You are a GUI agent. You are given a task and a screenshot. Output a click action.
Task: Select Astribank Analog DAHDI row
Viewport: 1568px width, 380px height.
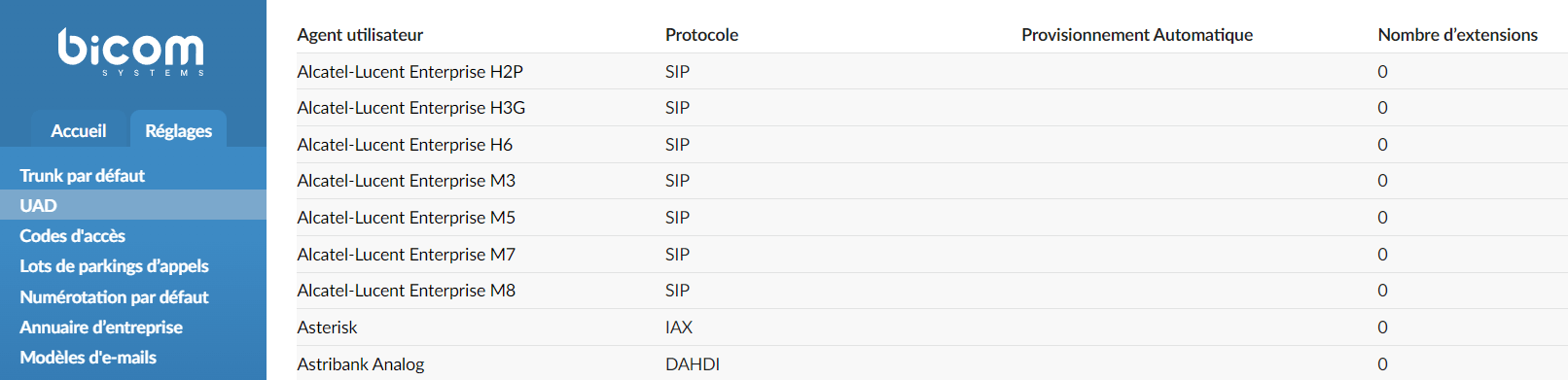(x=932, y=363)
